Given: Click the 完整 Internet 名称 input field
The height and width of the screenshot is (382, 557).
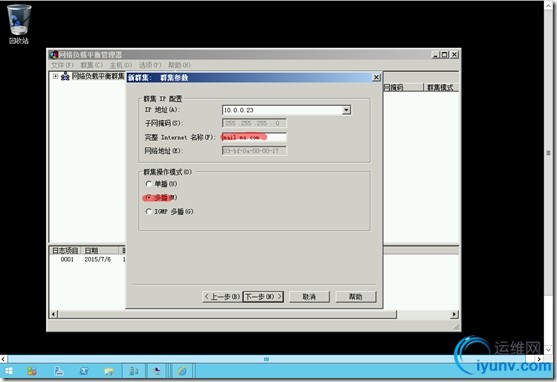Looking at the screenshot, I should pos(254,137).
